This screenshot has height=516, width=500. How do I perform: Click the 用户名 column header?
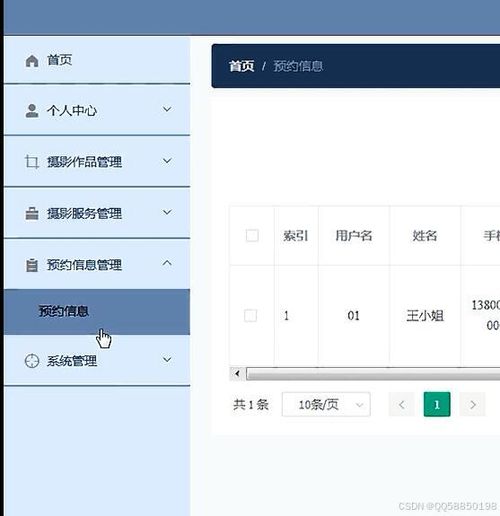[354, 236]
